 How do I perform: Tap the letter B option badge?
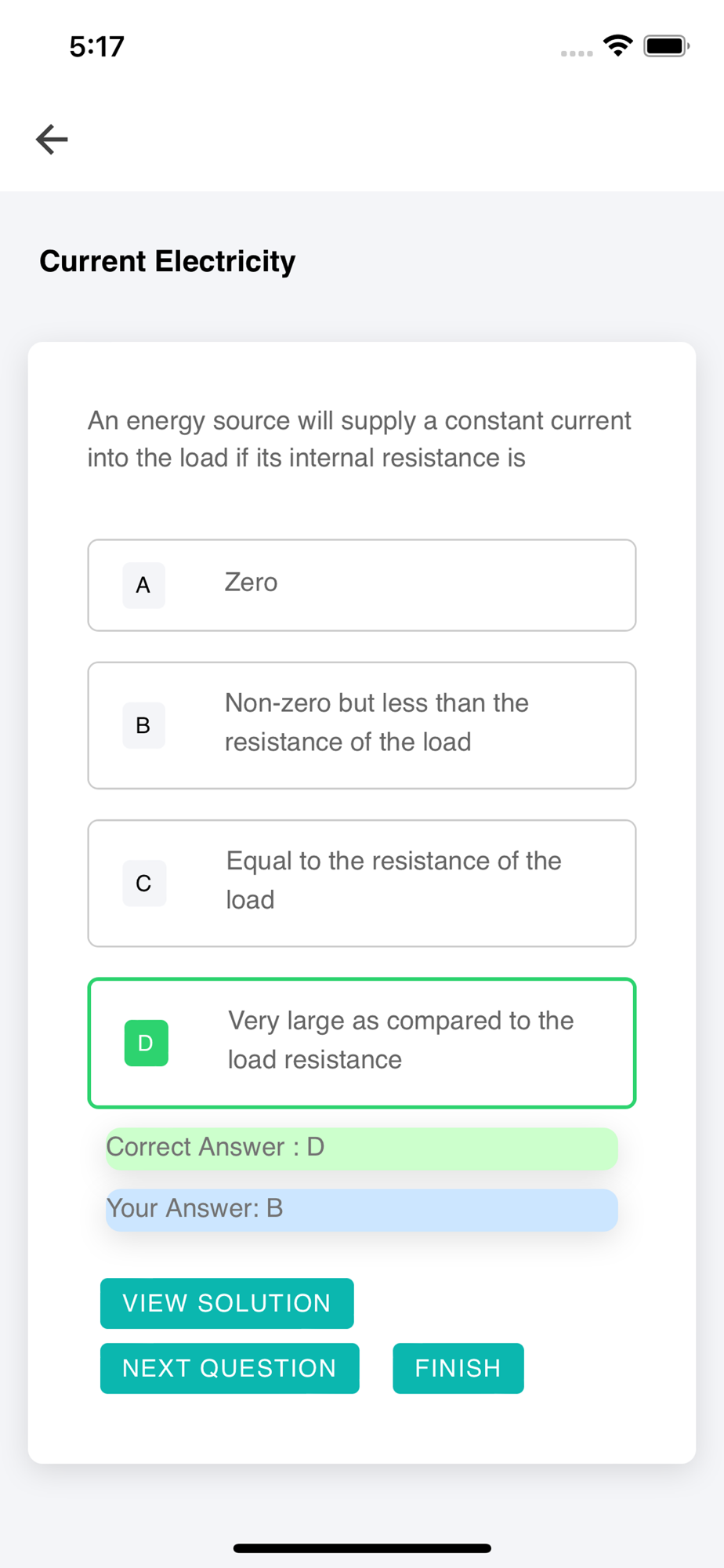coord(143,725)
